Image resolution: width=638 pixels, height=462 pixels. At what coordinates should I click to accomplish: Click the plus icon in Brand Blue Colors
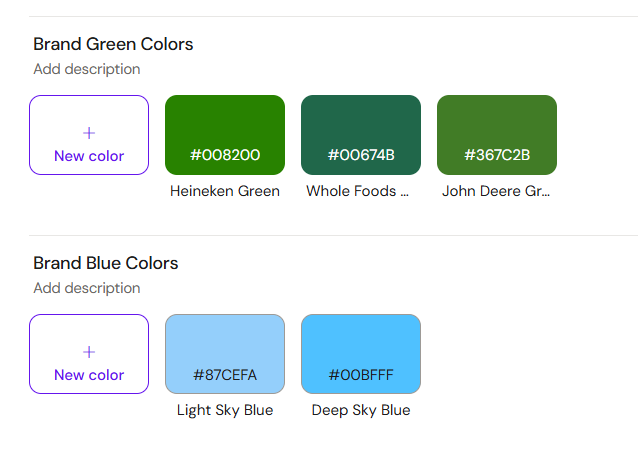89,352
